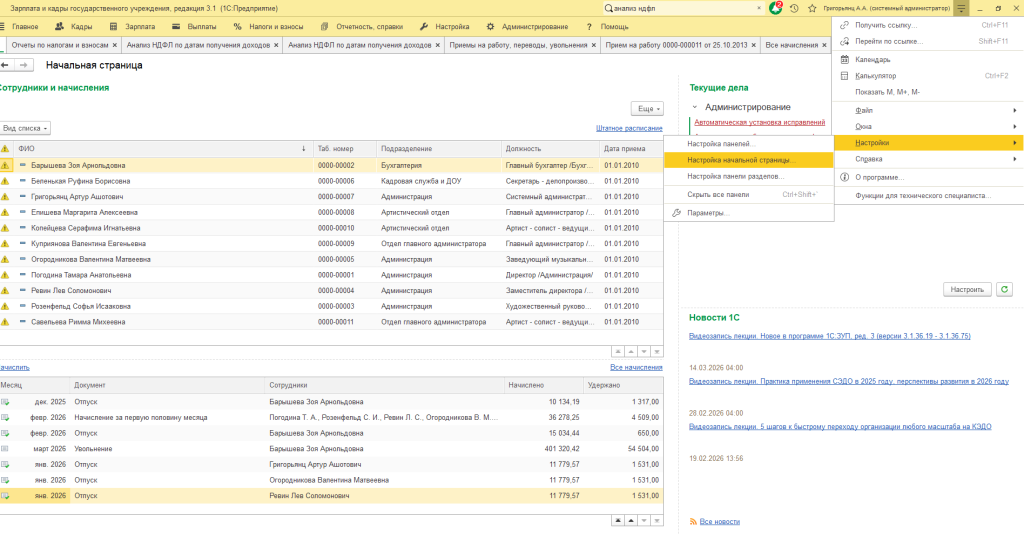Click the green refresh icon beside Настроить
The image size is (1024, 537).
1003,289
